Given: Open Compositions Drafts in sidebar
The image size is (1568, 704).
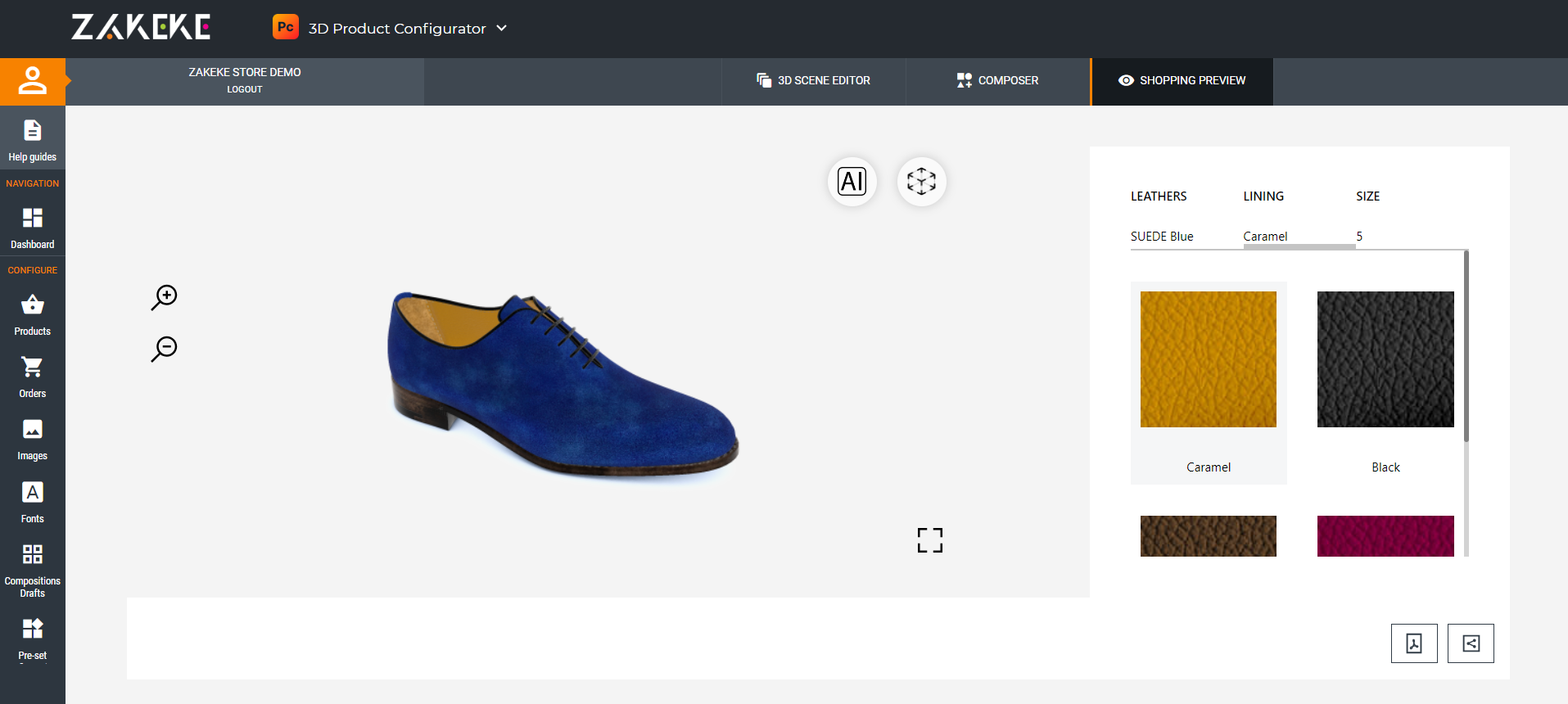Looking at the screenshot, I should [33, 571].
